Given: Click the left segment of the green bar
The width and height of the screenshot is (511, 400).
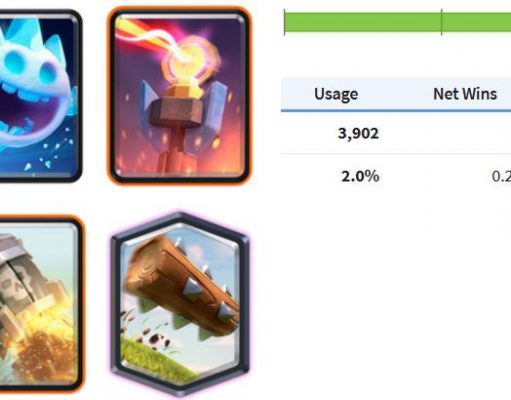Looking at the screenshot, I should (x=363, y=22).
